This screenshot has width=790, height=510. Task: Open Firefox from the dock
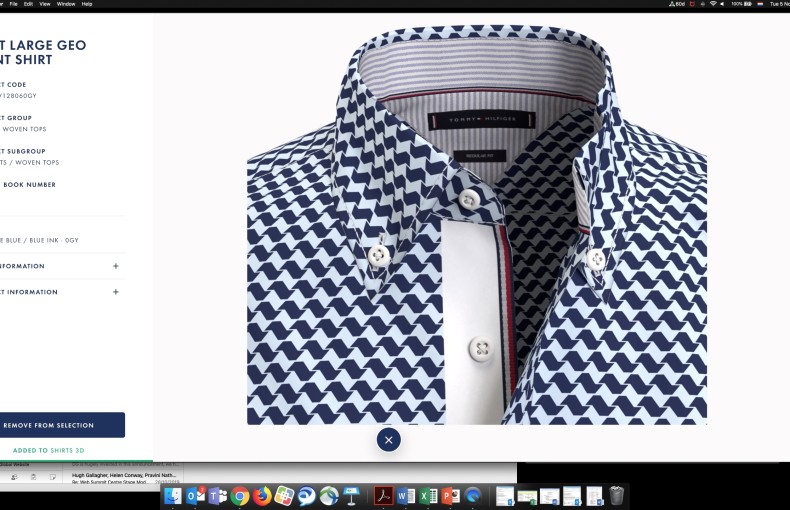click(262, 496)
